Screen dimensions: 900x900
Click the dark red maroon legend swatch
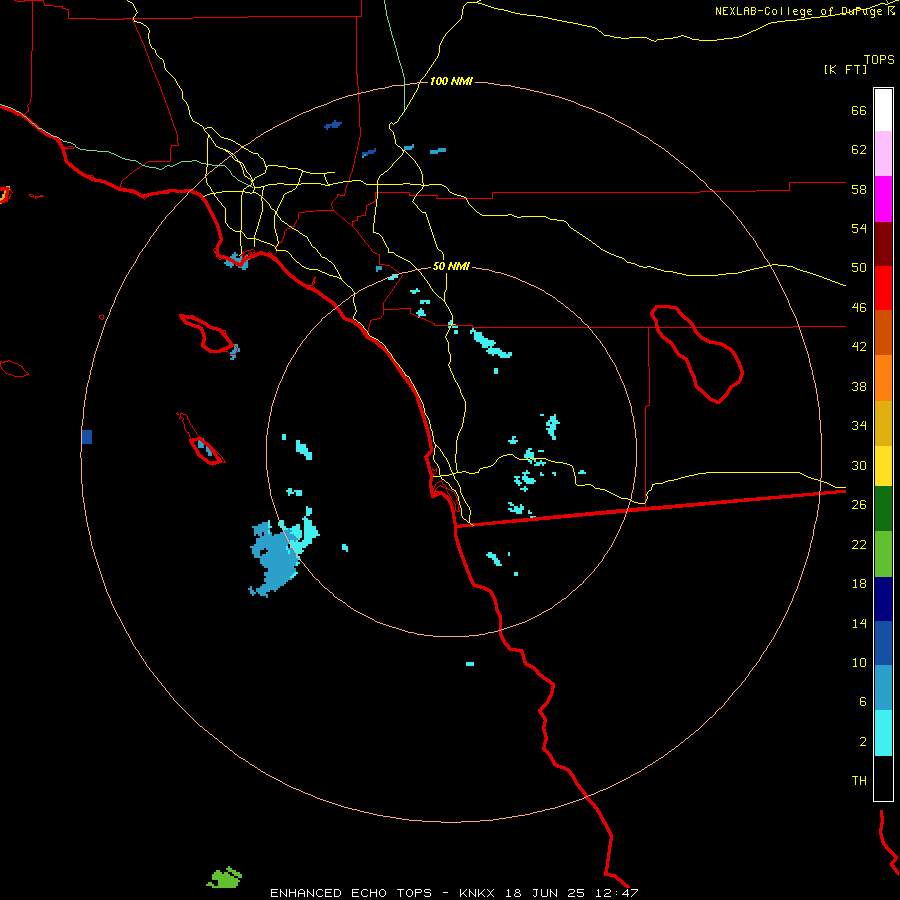tap(883, 244)
